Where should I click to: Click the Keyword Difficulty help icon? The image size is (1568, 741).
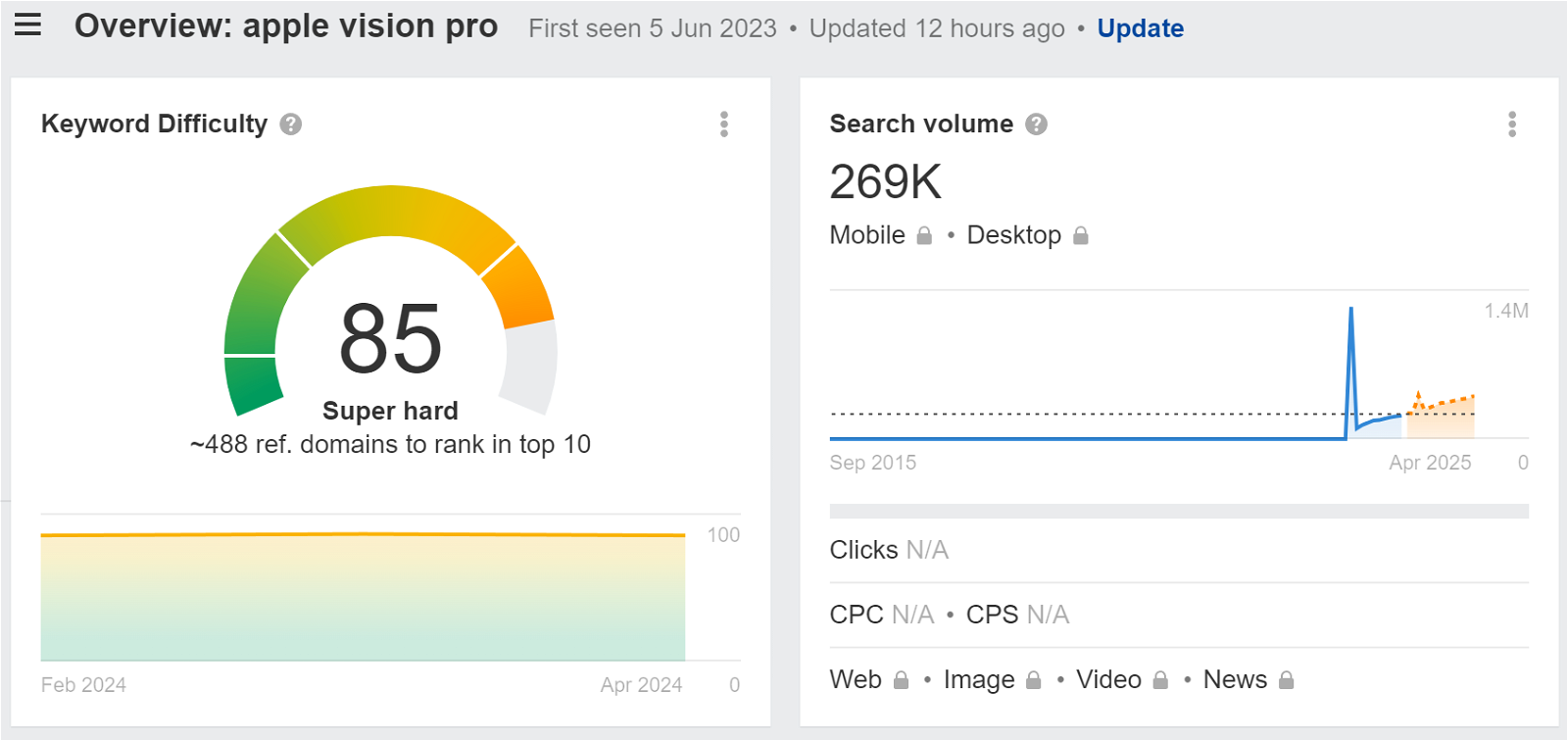(290, 124)
